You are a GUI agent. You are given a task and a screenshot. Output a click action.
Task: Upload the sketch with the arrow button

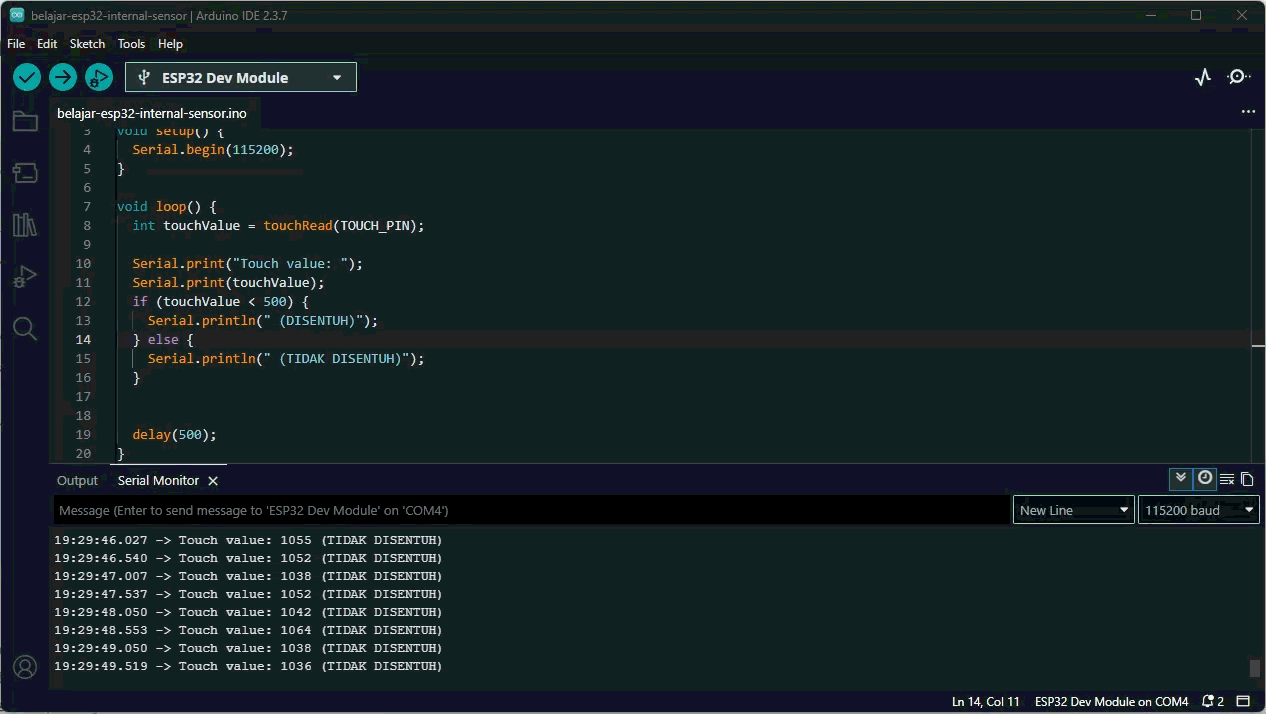63,77
